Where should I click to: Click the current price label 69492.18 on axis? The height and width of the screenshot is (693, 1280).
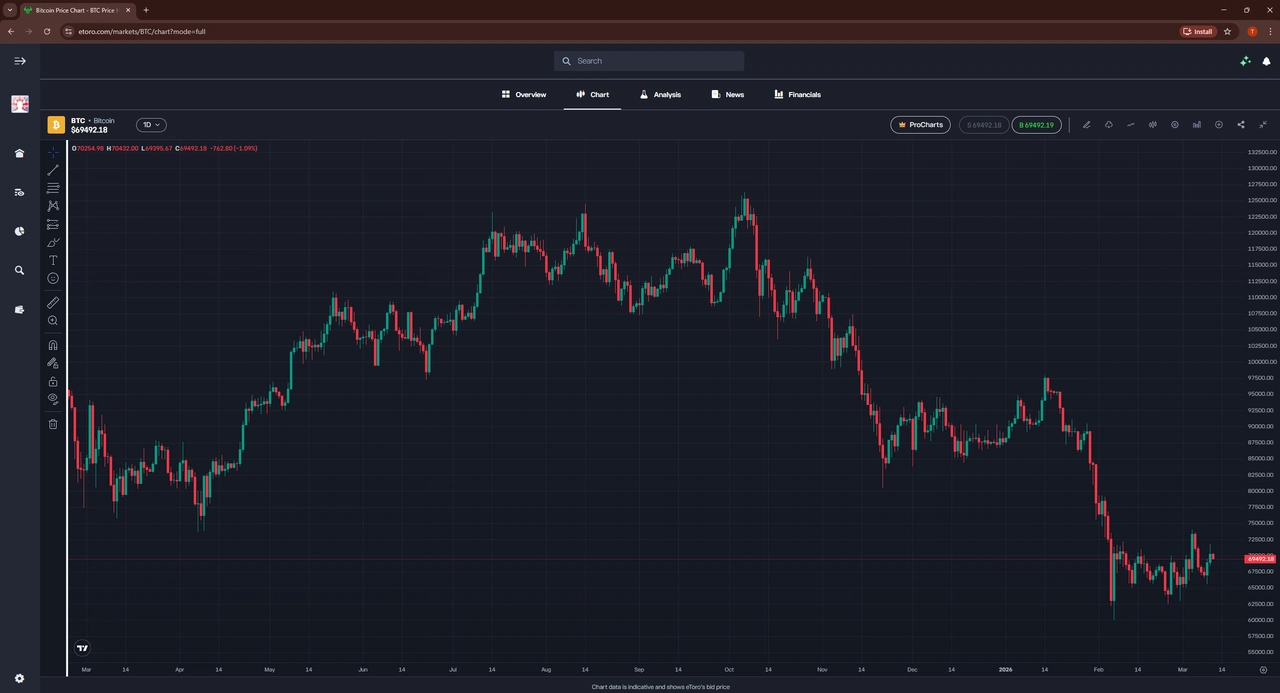1260,558
